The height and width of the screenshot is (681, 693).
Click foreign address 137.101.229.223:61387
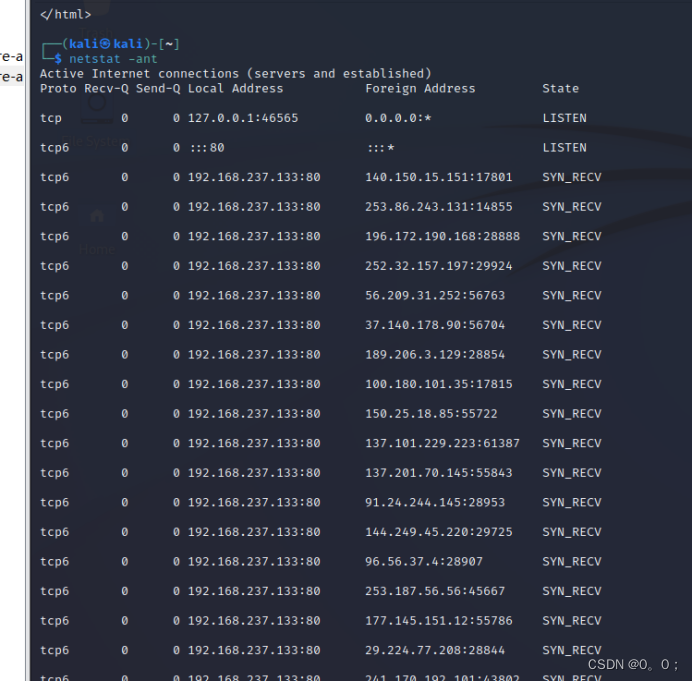point(443,443)
